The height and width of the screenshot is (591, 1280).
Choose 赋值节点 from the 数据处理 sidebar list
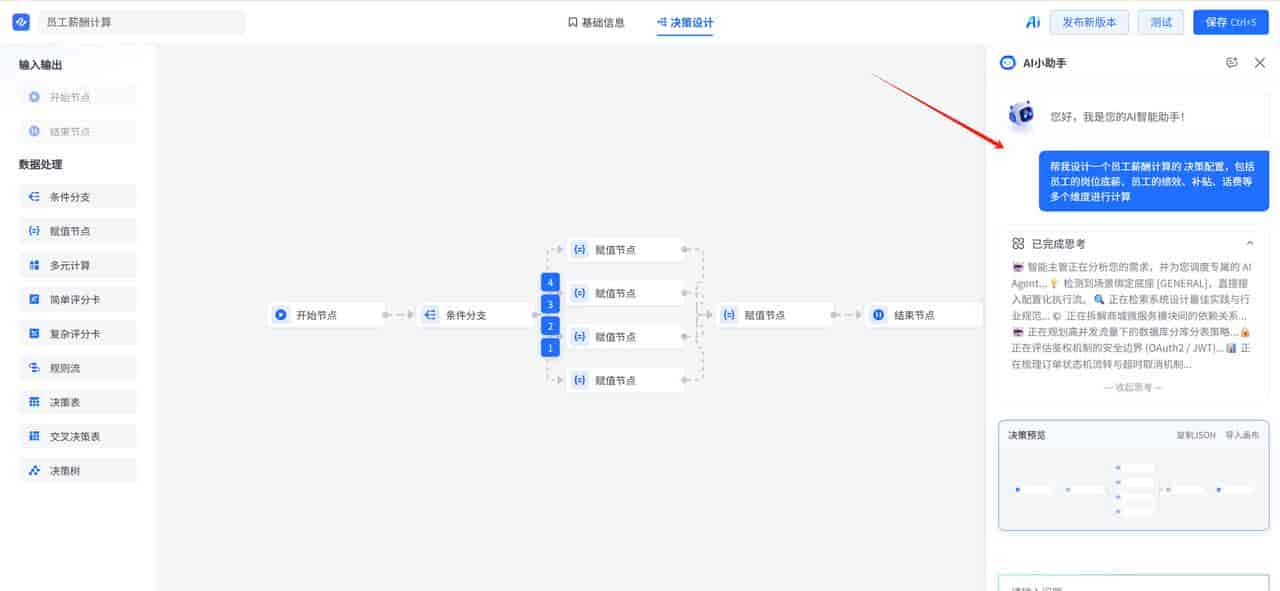point(78,231)
